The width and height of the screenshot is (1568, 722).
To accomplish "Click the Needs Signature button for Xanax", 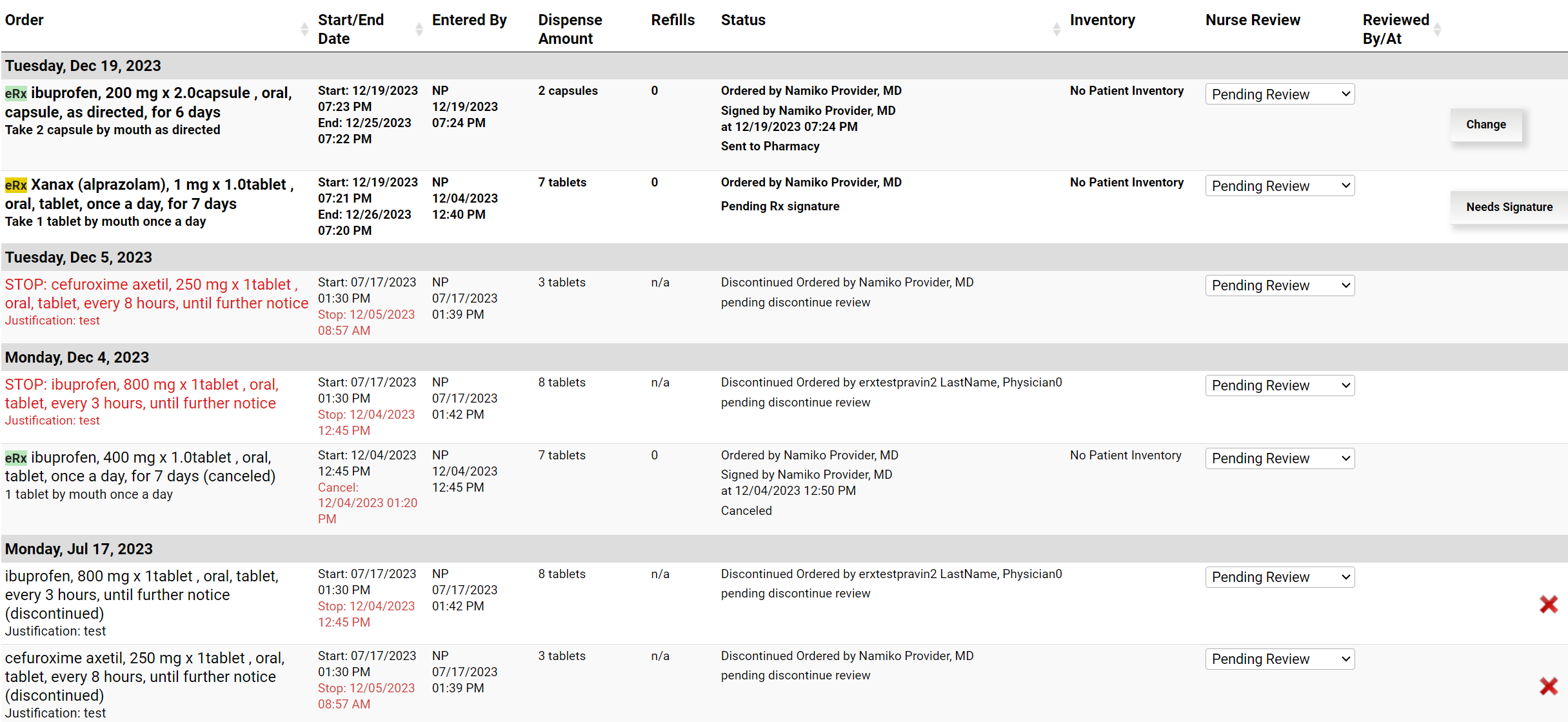I will 1509,207.
